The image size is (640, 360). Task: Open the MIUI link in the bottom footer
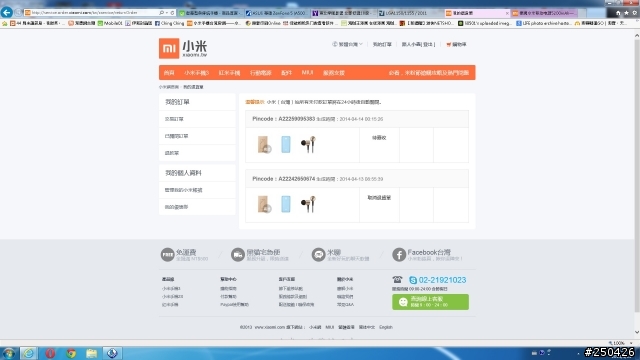coord(329,327)
